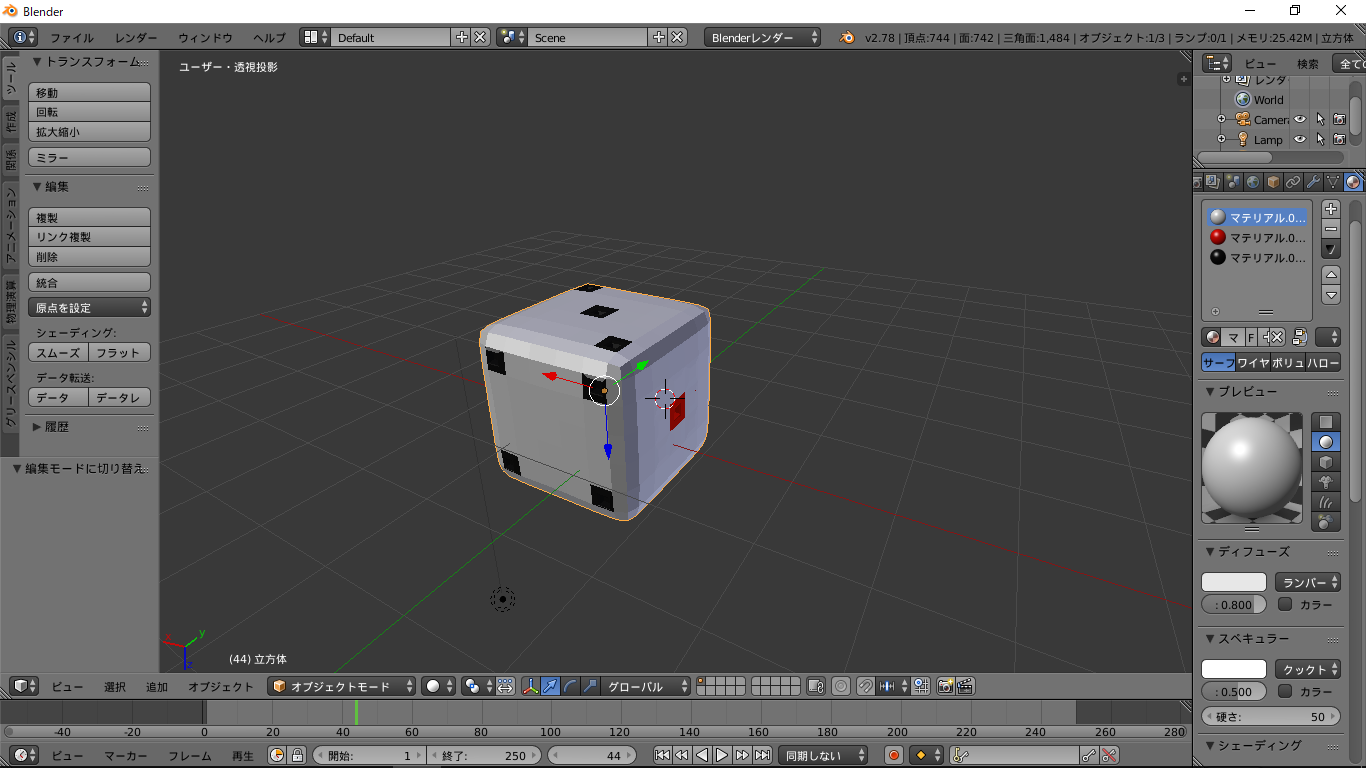The width and height of the screenshot is (1366, 768).
Task: Select the translate manipulator arrow icon
Action: pos(550,686)
